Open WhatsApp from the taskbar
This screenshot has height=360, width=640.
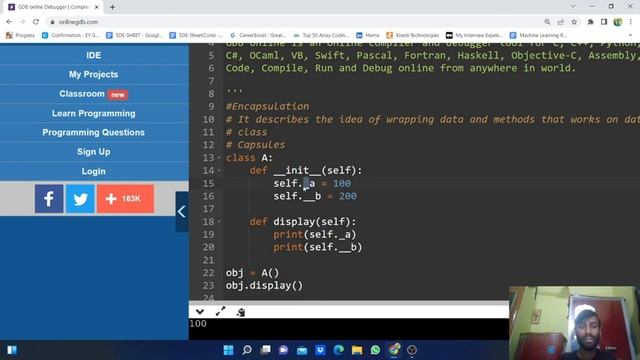(376, 350)
